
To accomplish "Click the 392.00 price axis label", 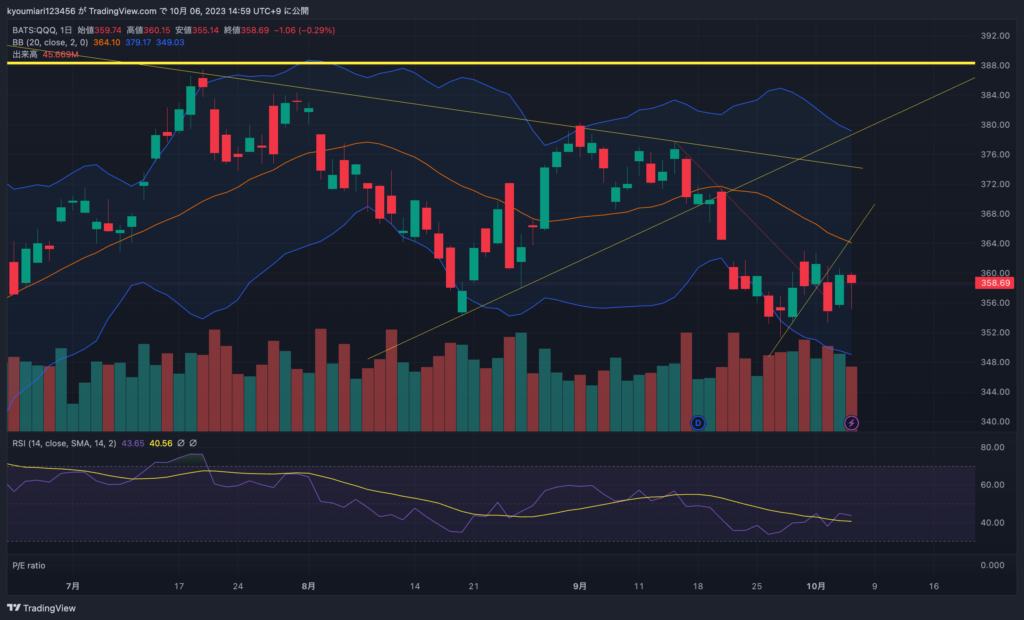I will 995,36.
